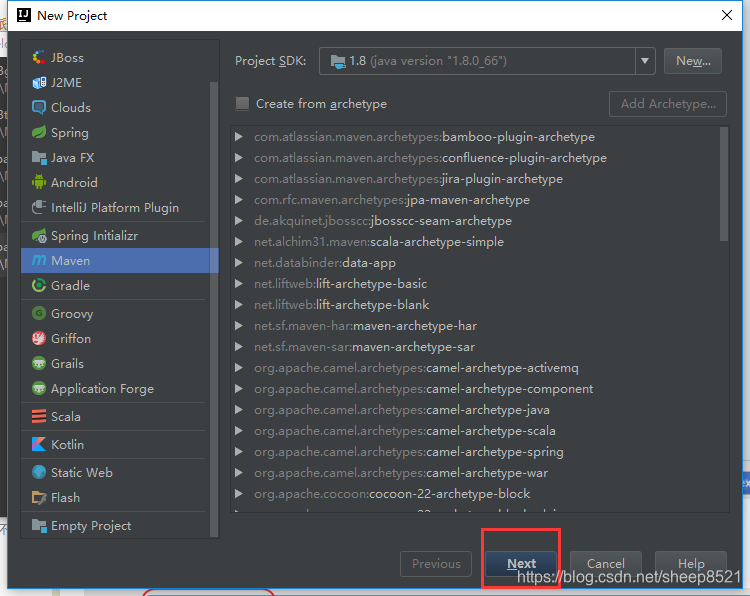Click the New... SDK button

(x=693, y=61)
